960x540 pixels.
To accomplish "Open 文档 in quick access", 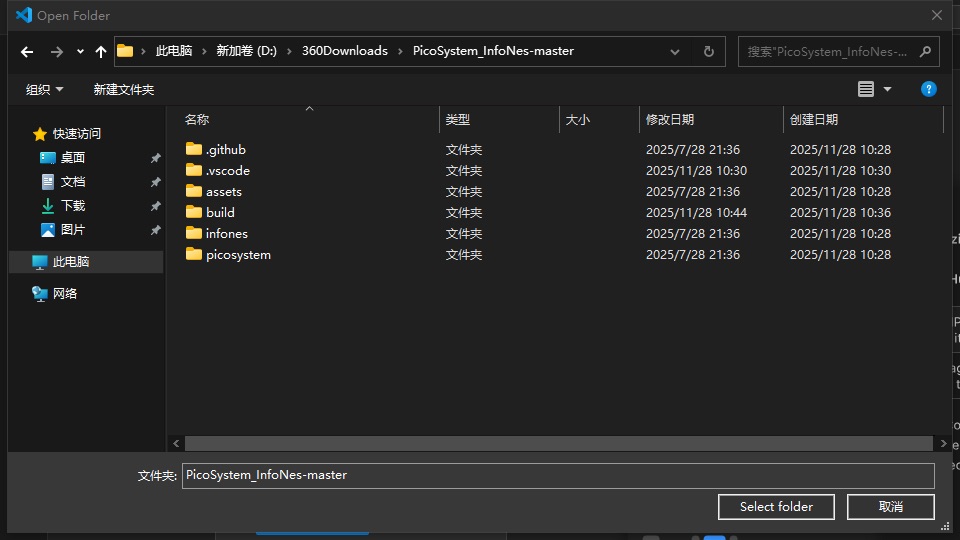I will click(x=72, y=182).
